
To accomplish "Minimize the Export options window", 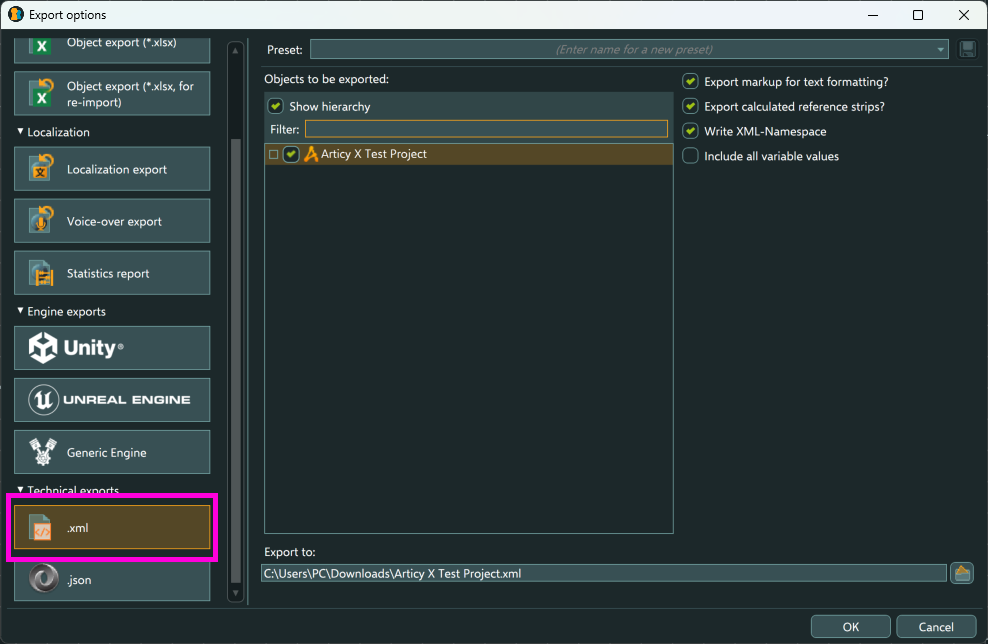I will click(x=873, y=14).
